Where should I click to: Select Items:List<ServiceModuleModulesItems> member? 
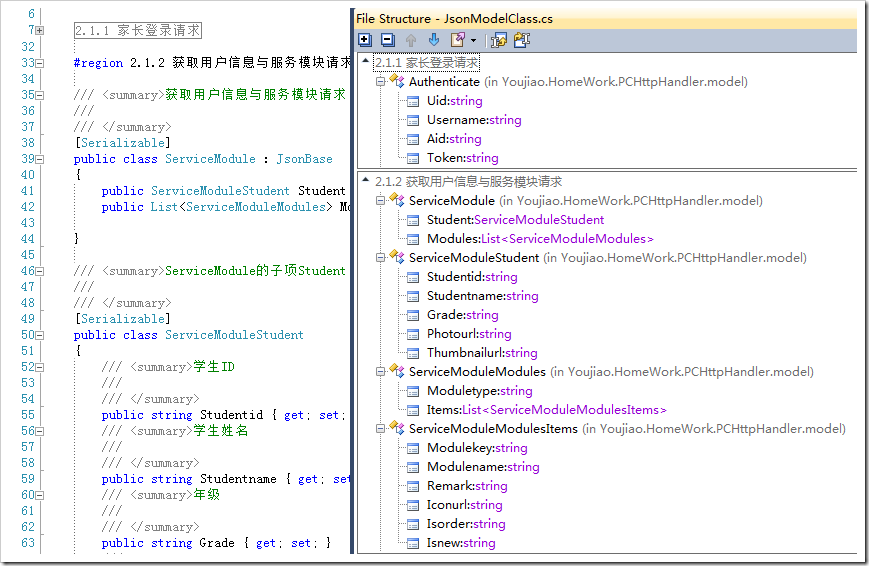pyautogui.click(x=546, y=410)
